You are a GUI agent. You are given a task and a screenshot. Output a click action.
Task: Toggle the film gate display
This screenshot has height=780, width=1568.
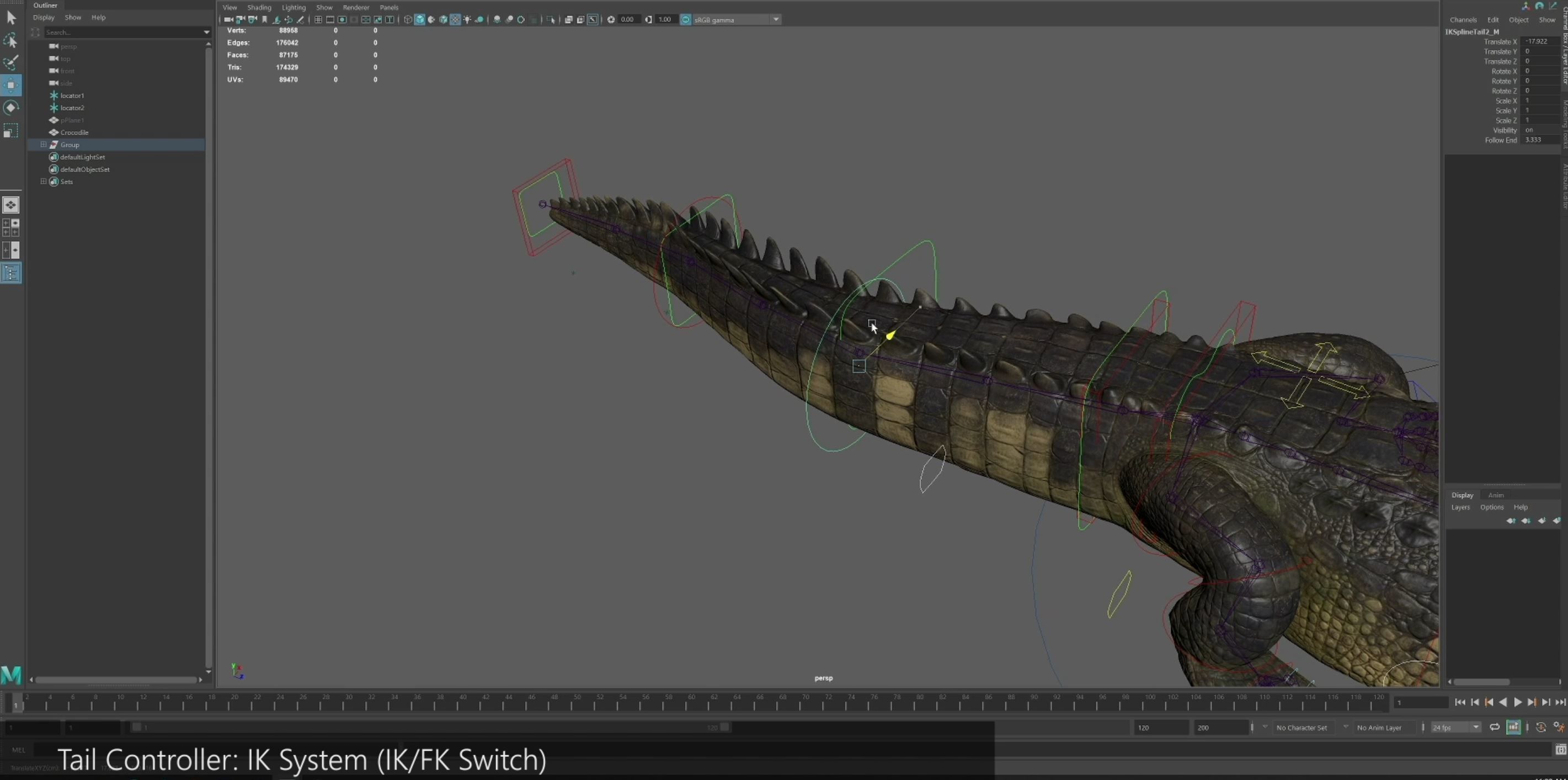pyautogui.click(x=330, y=19)
